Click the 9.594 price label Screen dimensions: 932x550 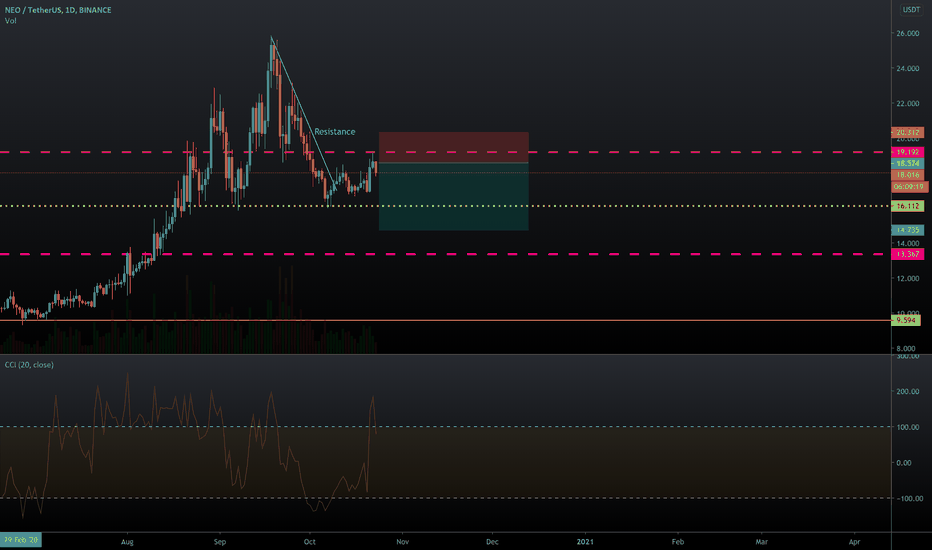906,320
